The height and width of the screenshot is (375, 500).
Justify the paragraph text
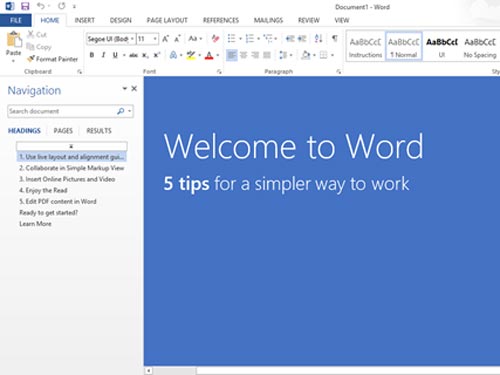tap(267, 55)
